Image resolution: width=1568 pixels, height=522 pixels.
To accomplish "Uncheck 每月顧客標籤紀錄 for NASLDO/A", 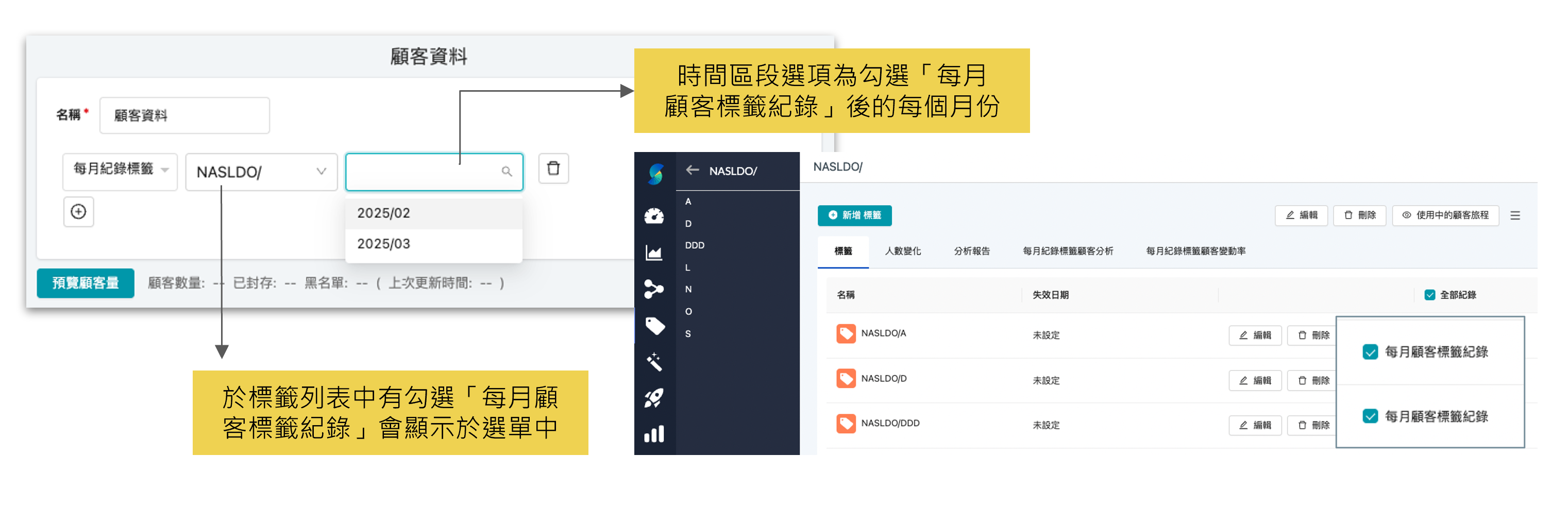I will [x=1371, y=351].
